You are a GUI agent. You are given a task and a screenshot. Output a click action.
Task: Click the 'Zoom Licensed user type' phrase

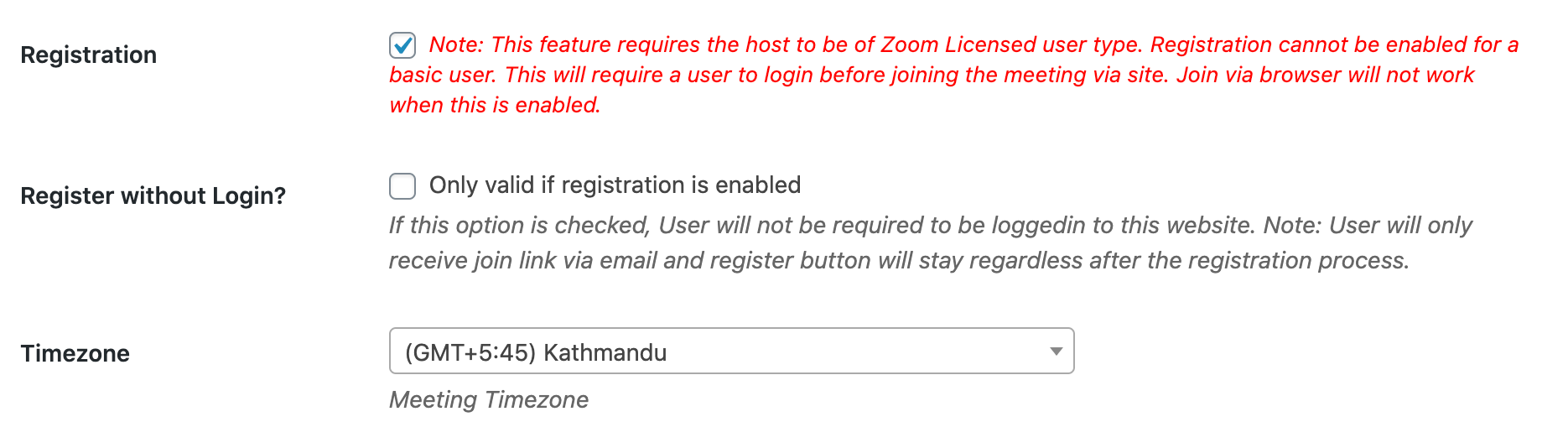pyautogui.click(x=1011, y=44)
